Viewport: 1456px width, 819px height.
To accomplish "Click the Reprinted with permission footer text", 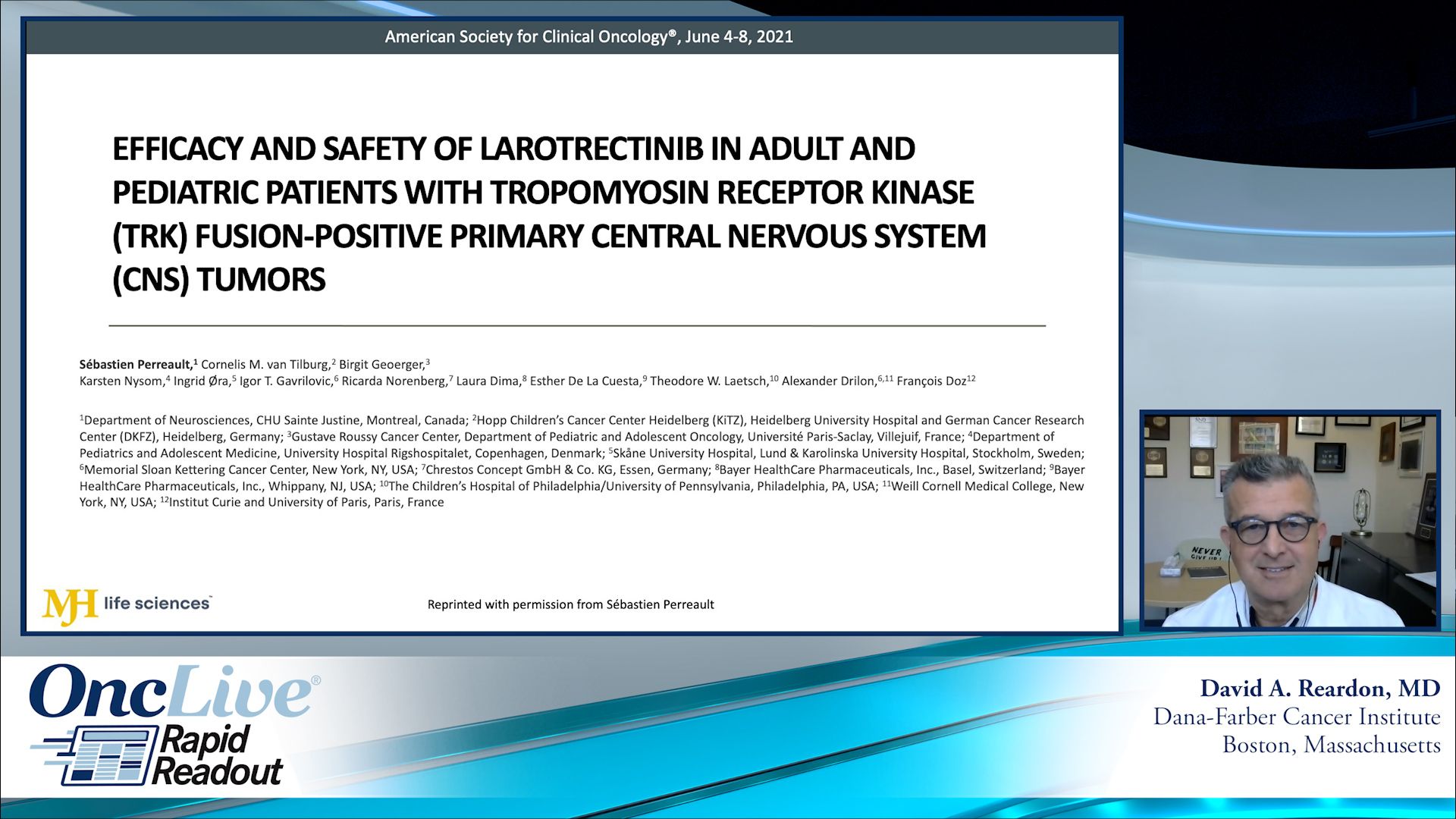I will pyautogui.click(x=571, y=605).
